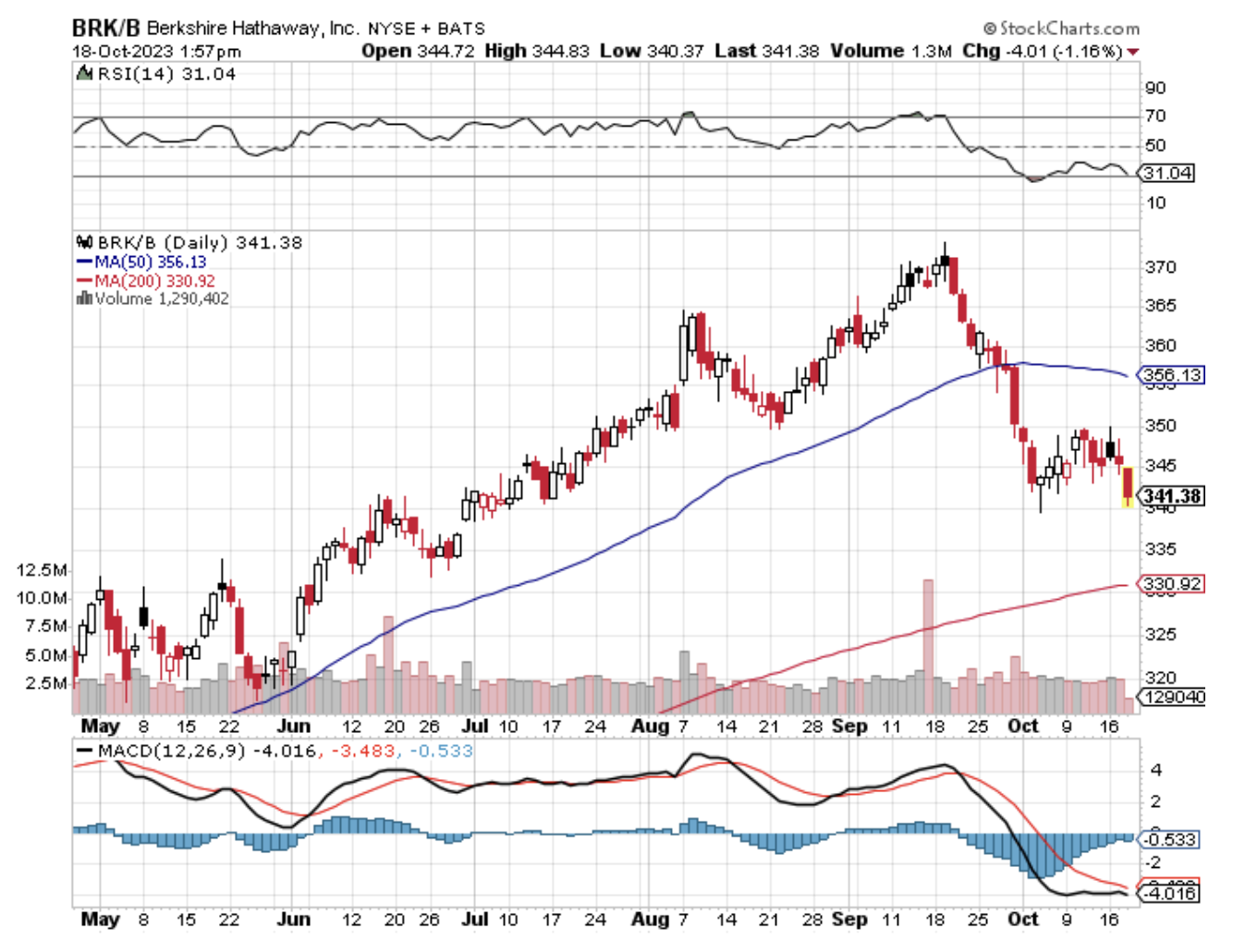The width and height of the screenshot is (1233, 952).
Task: Click the RSI(14) legend line icon
Action: coord(85,73)
